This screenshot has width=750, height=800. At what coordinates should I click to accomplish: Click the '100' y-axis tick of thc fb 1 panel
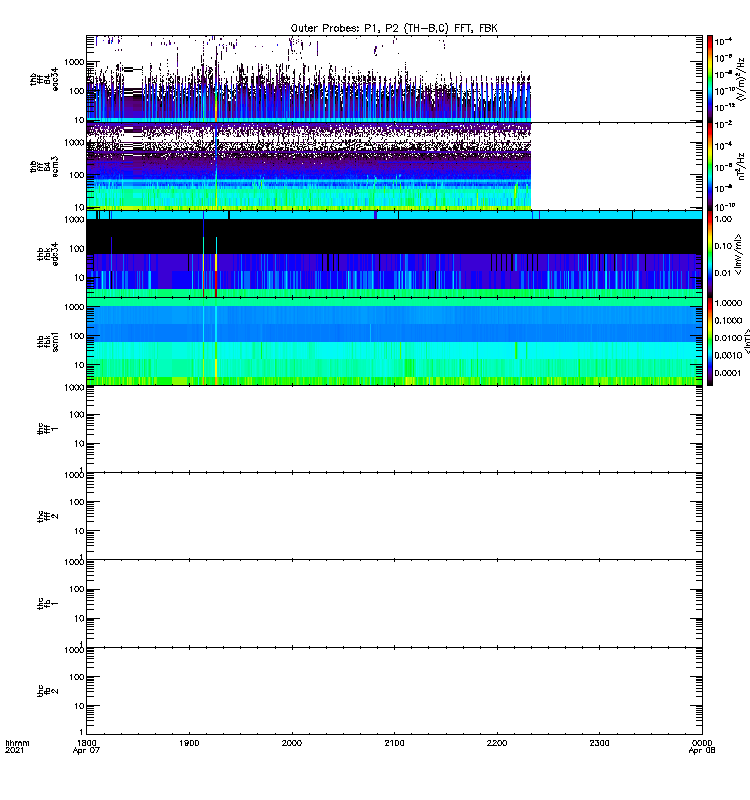point(78,589)
